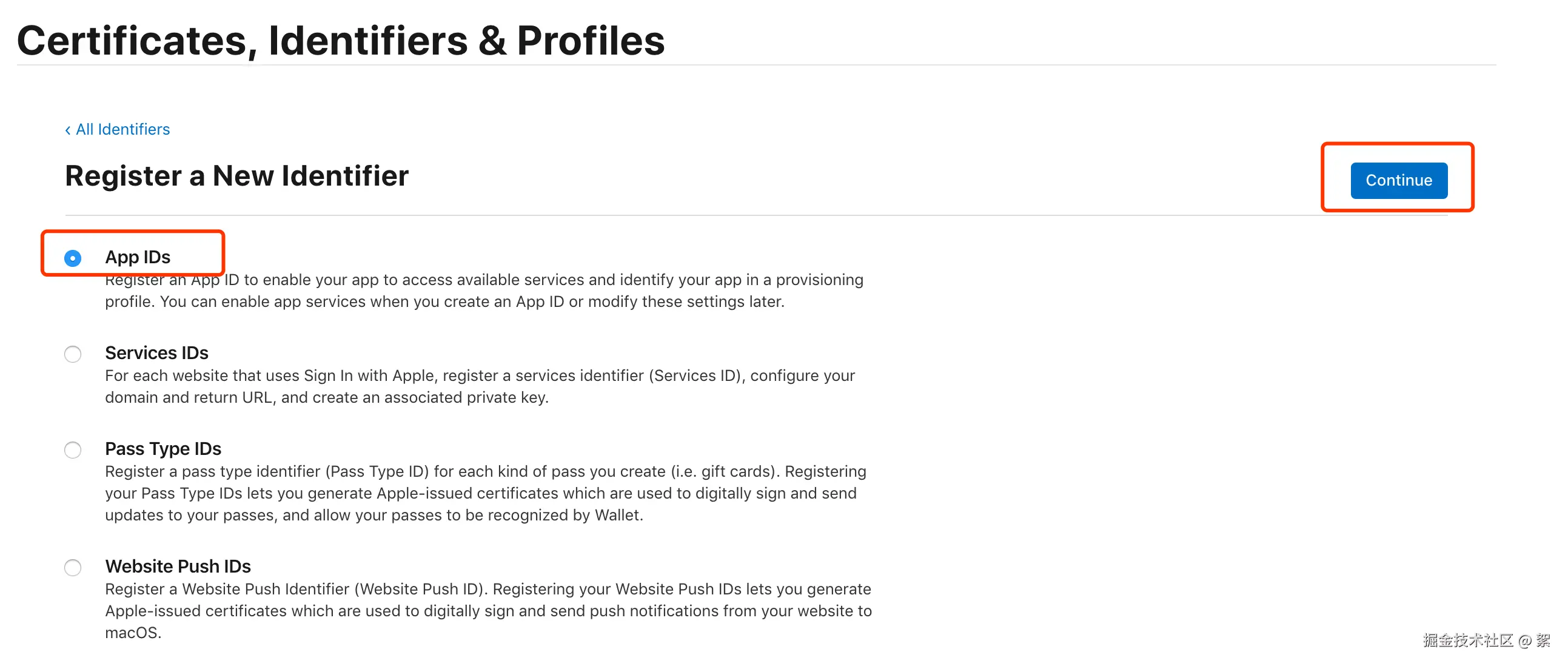Screen dimensions: 1568x666
Task: Enable the Website Push IDs radio option
Action: click(73, 567)
